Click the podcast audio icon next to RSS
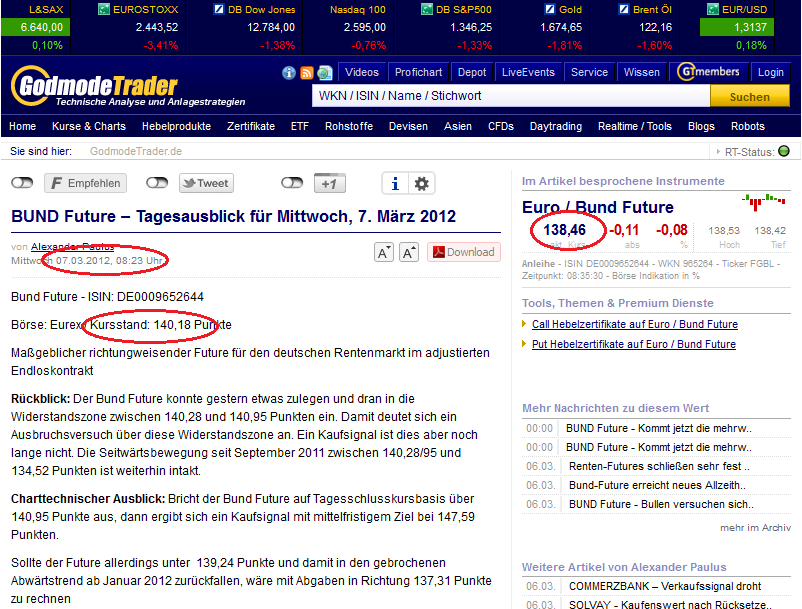This screenshot has height=609, width=802. (x=325, y=72)
